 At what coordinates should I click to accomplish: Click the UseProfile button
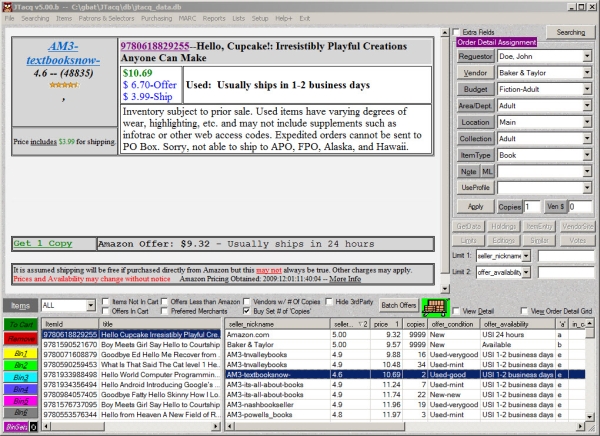tap(475, 188)
